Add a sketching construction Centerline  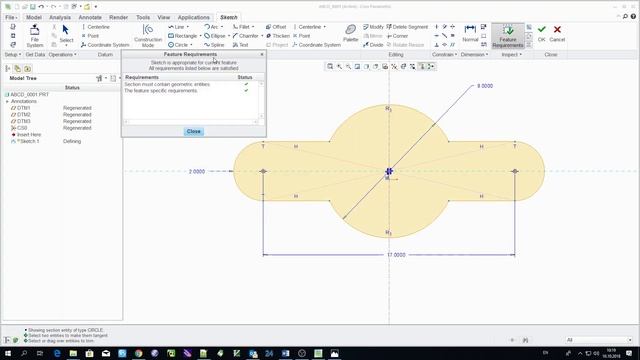pos(307,27)
